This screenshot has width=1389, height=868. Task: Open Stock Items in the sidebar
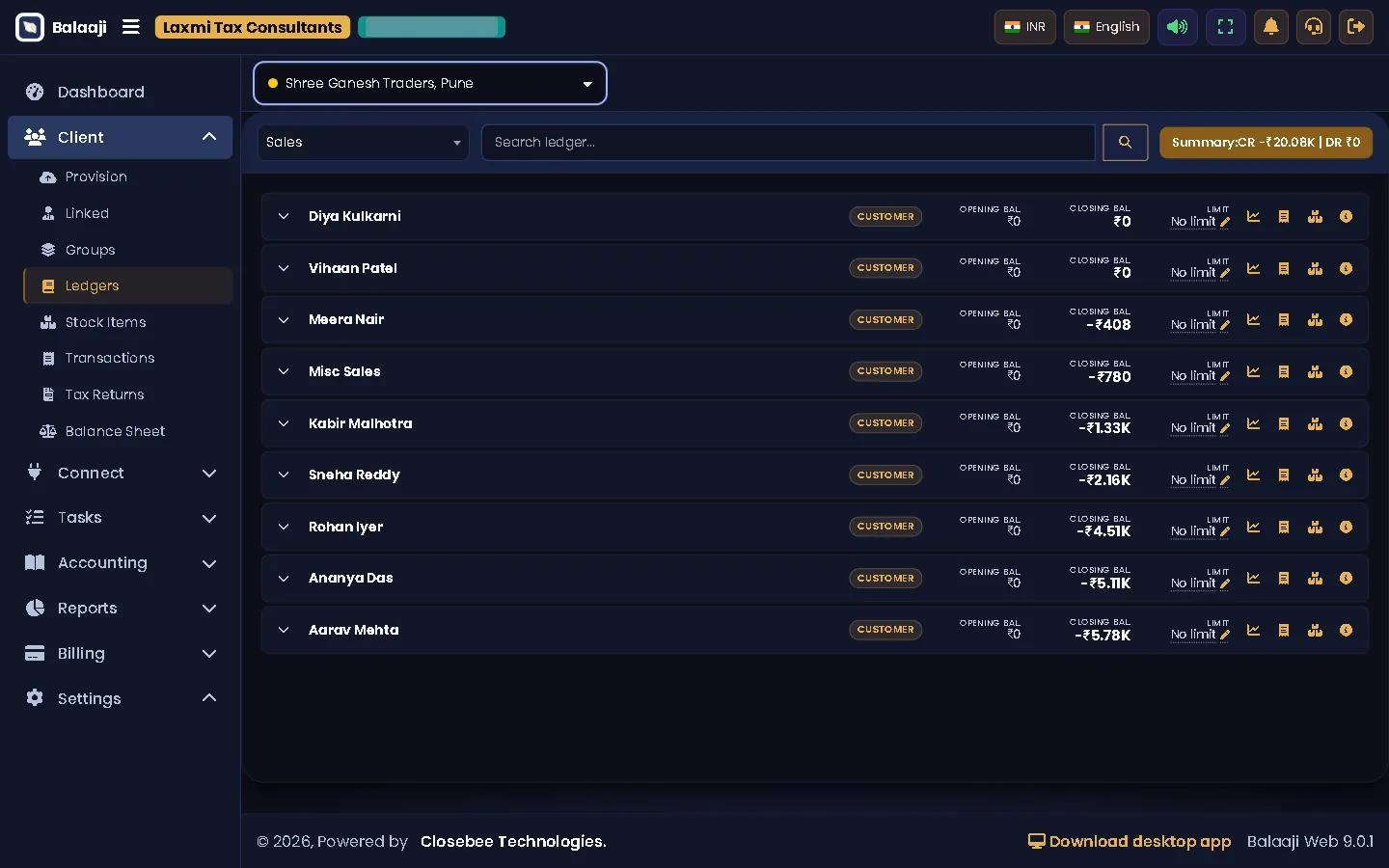pos(128,322)
